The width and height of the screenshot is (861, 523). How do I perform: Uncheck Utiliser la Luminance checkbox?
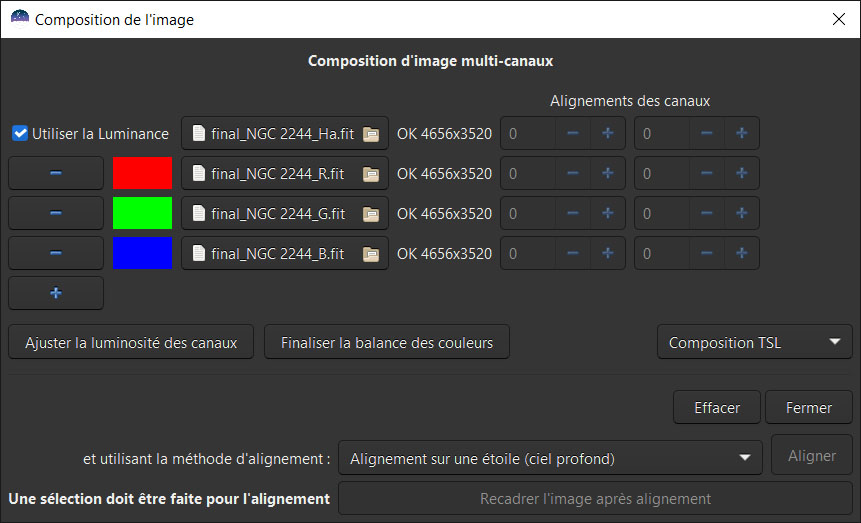click(20, 133)
